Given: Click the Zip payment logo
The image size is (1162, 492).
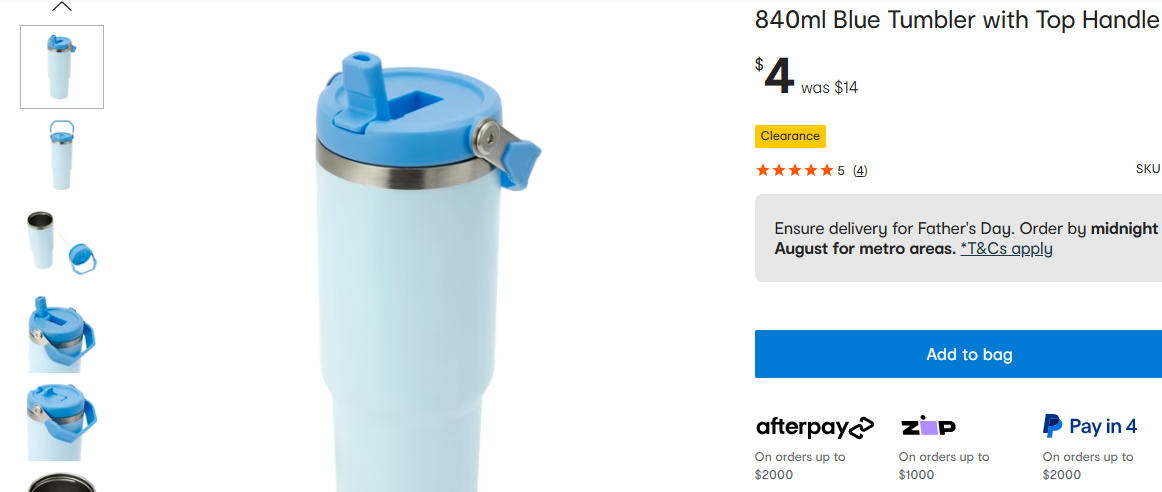Looking at the screenshot, I should click(x=928, y=426).
